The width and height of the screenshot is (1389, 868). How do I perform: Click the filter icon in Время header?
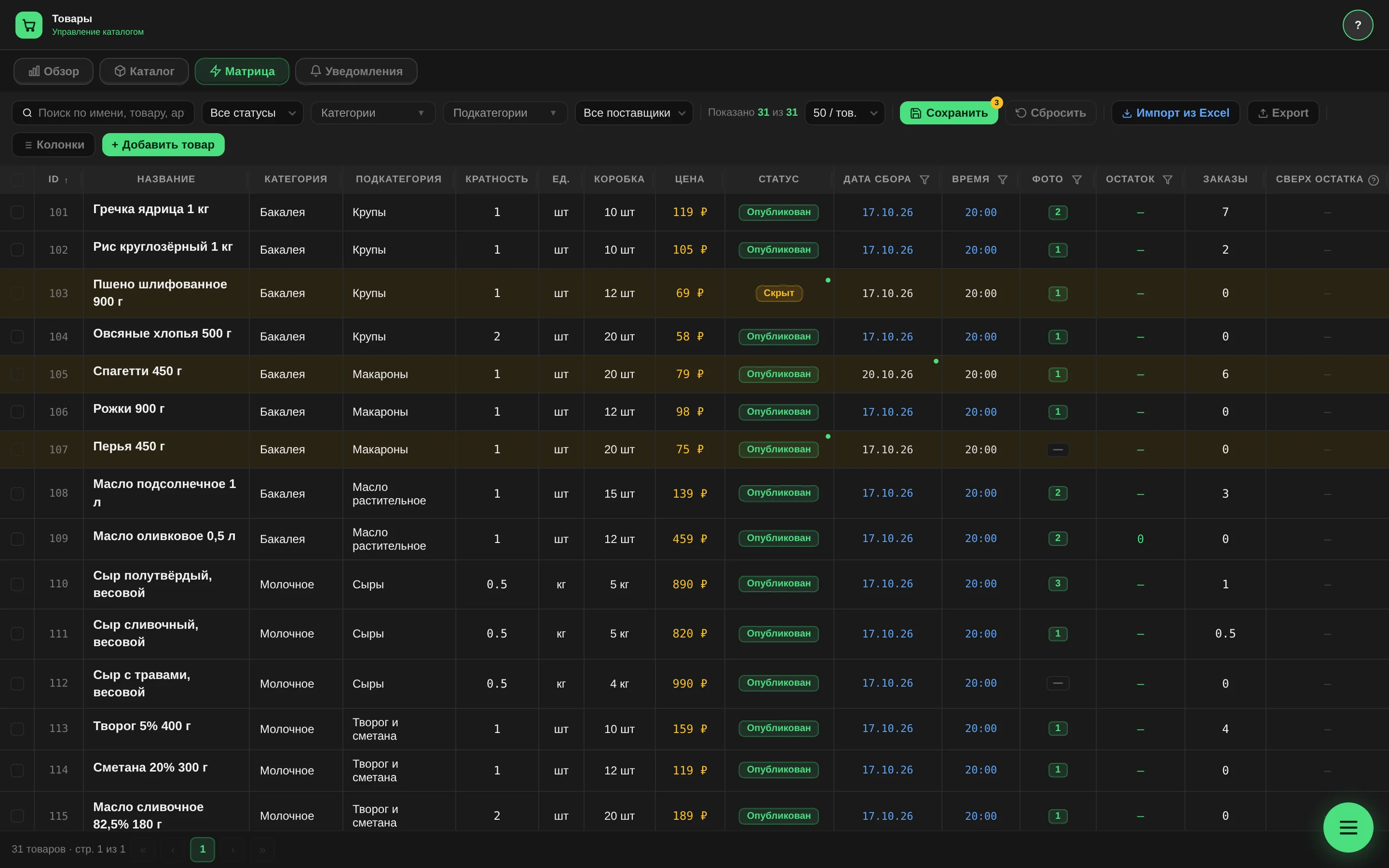click(1002, 180)
